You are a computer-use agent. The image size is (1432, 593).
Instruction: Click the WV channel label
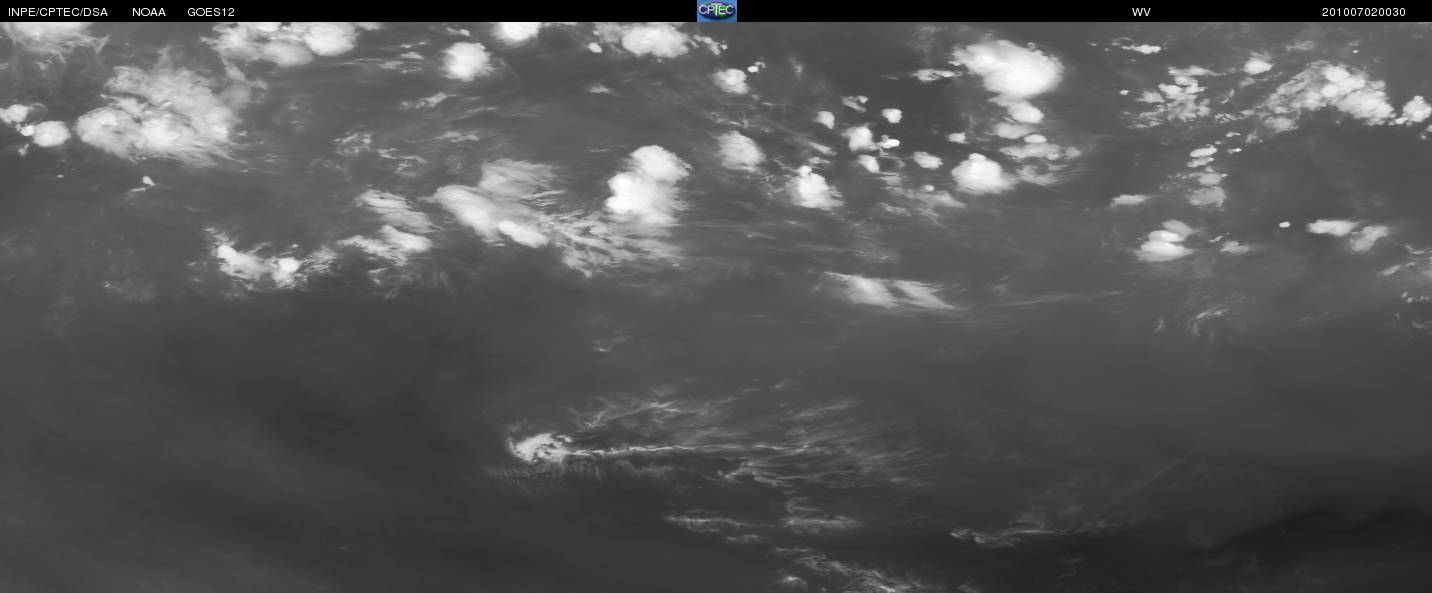tap(1141, 12)
